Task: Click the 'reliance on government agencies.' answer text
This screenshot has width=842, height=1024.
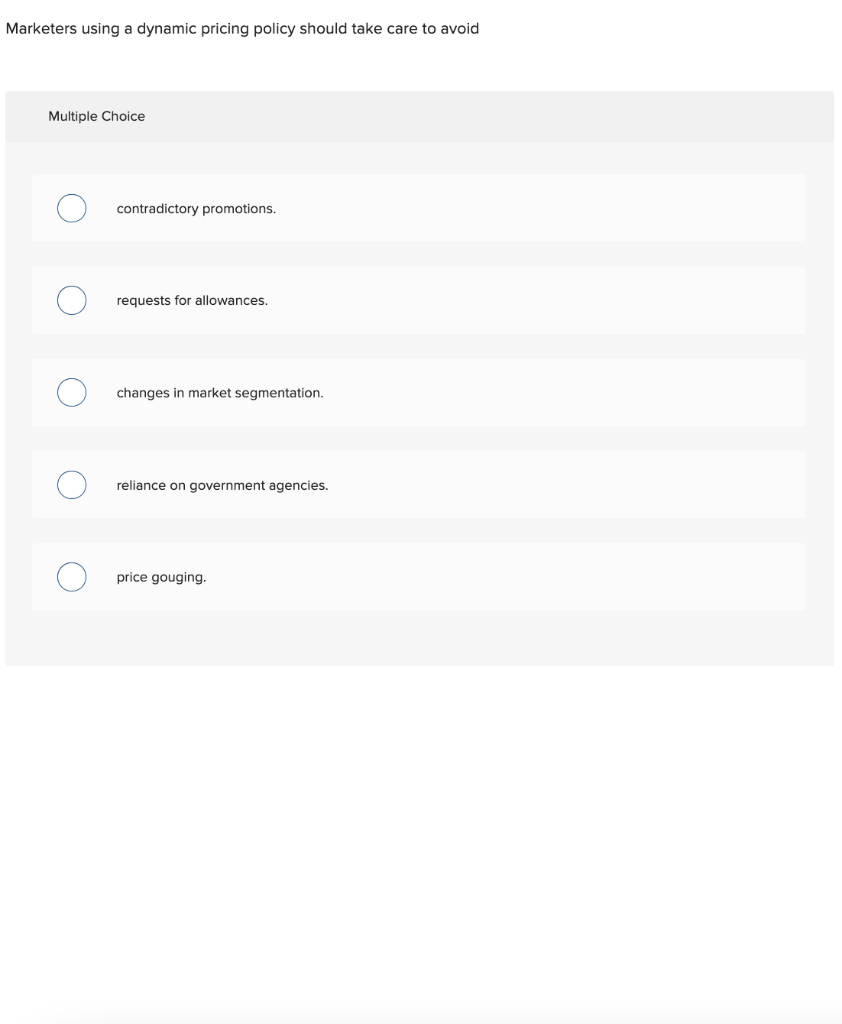Action: [x=222, y=485]
